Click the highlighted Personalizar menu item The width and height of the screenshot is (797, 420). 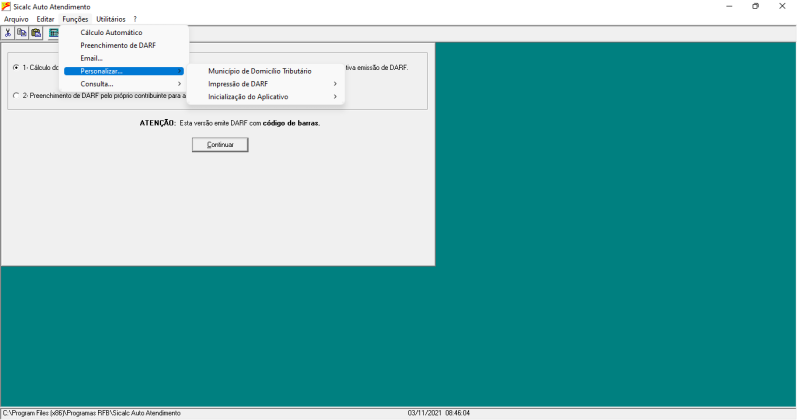pyautogui.click(x=124, y=71)
